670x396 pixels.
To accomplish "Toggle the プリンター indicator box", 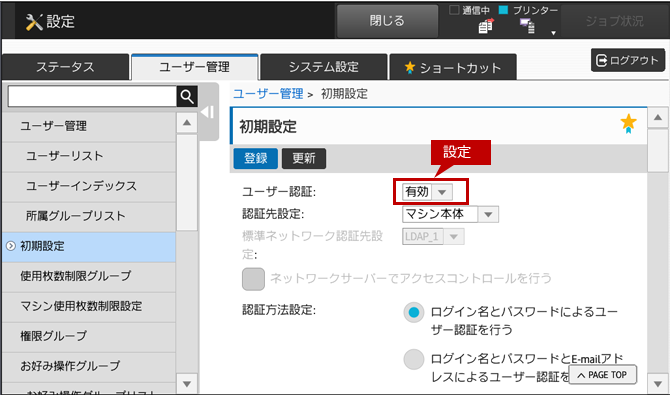I will pos(503,10).
